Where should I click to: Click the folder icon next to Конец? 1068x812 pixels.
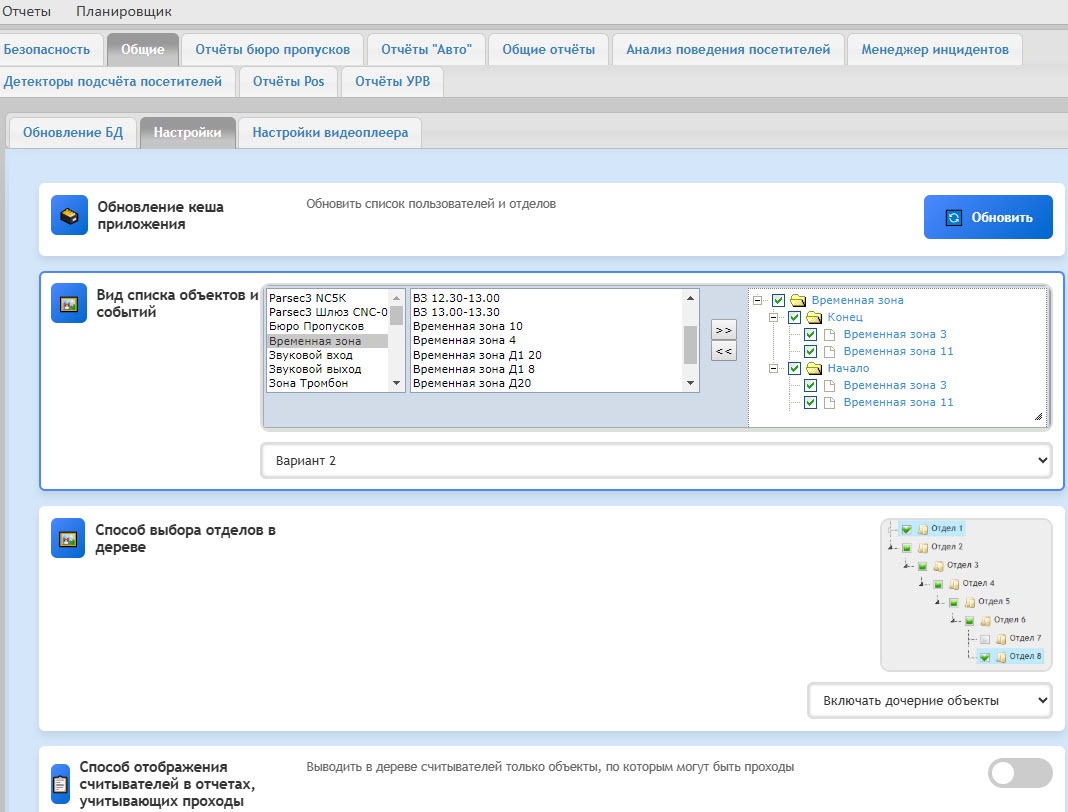pos(814,317)
